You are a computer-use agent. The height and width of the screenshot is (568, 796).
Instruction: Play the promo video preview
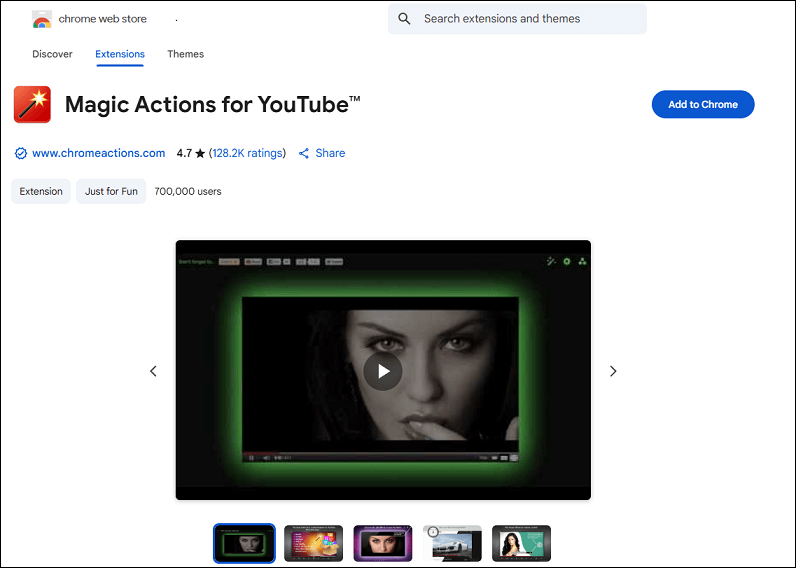point(383,372)
